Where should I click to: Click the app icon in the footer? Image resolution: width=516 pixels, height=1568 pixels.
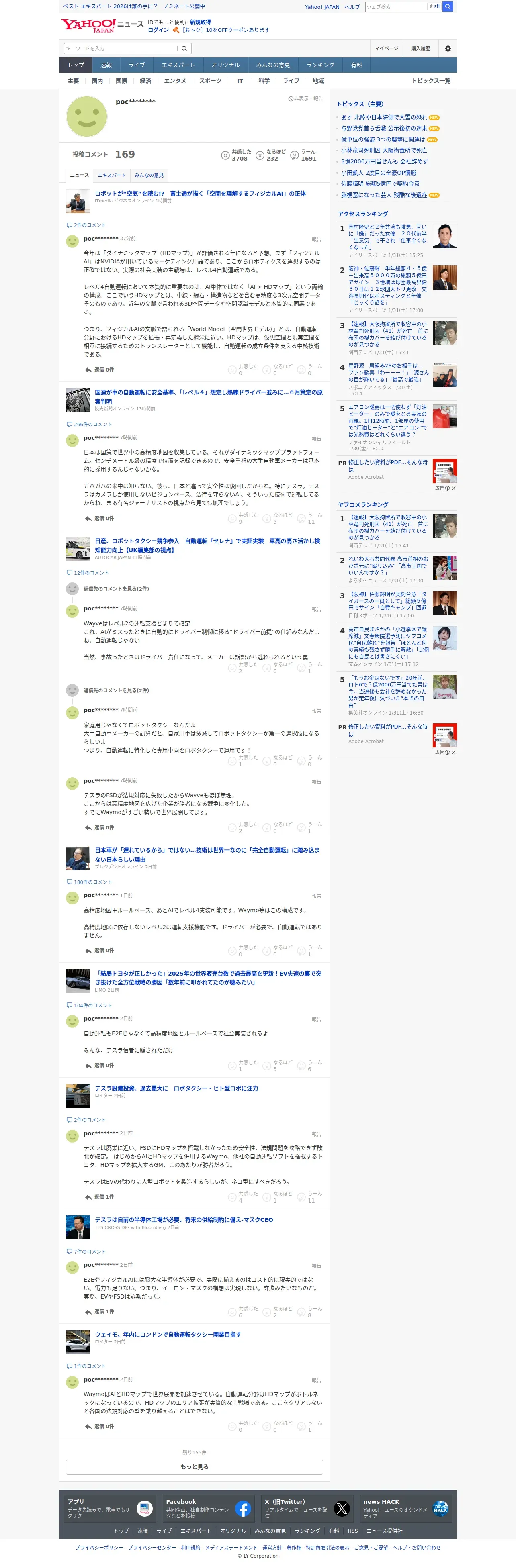144,1508
